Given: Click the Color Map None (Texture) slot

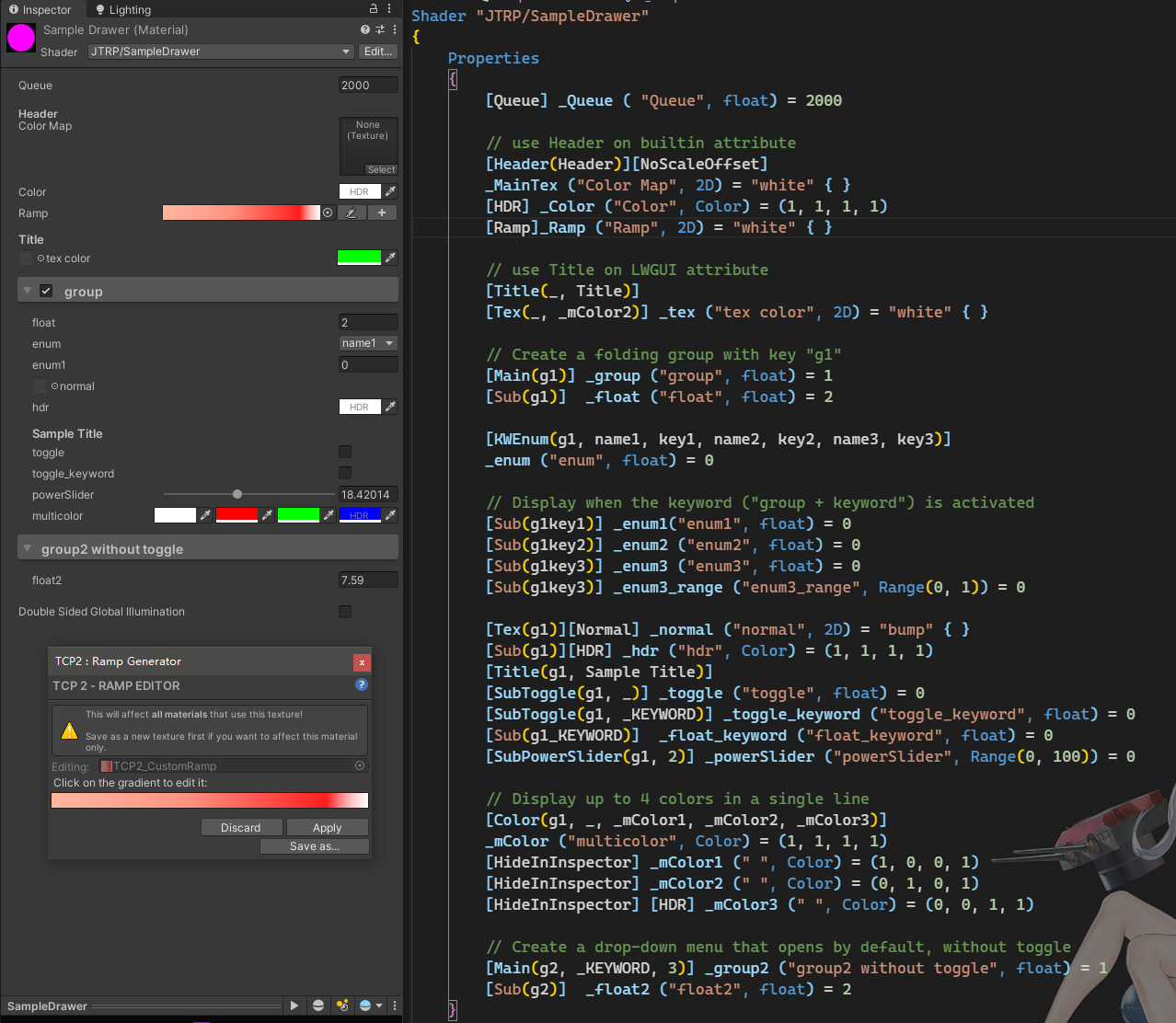Looking at the screenshot, I should 368,146.
